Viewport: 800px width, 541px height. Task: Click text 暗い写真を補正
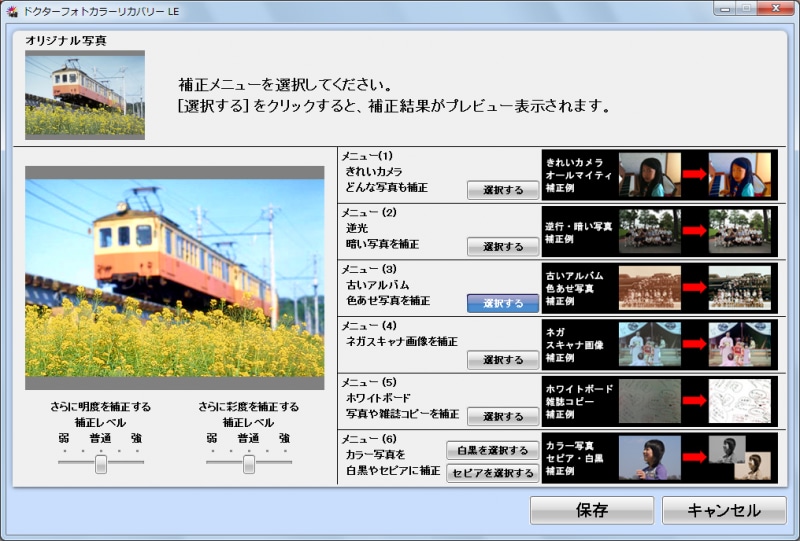pyautogui.click(x=382, y=244)
